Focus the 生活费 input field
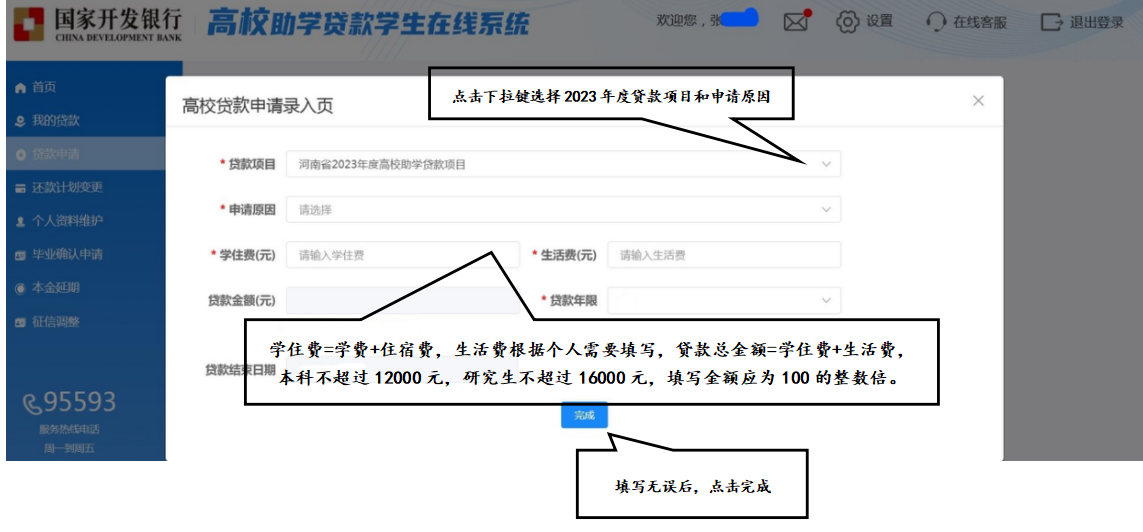 724,255
